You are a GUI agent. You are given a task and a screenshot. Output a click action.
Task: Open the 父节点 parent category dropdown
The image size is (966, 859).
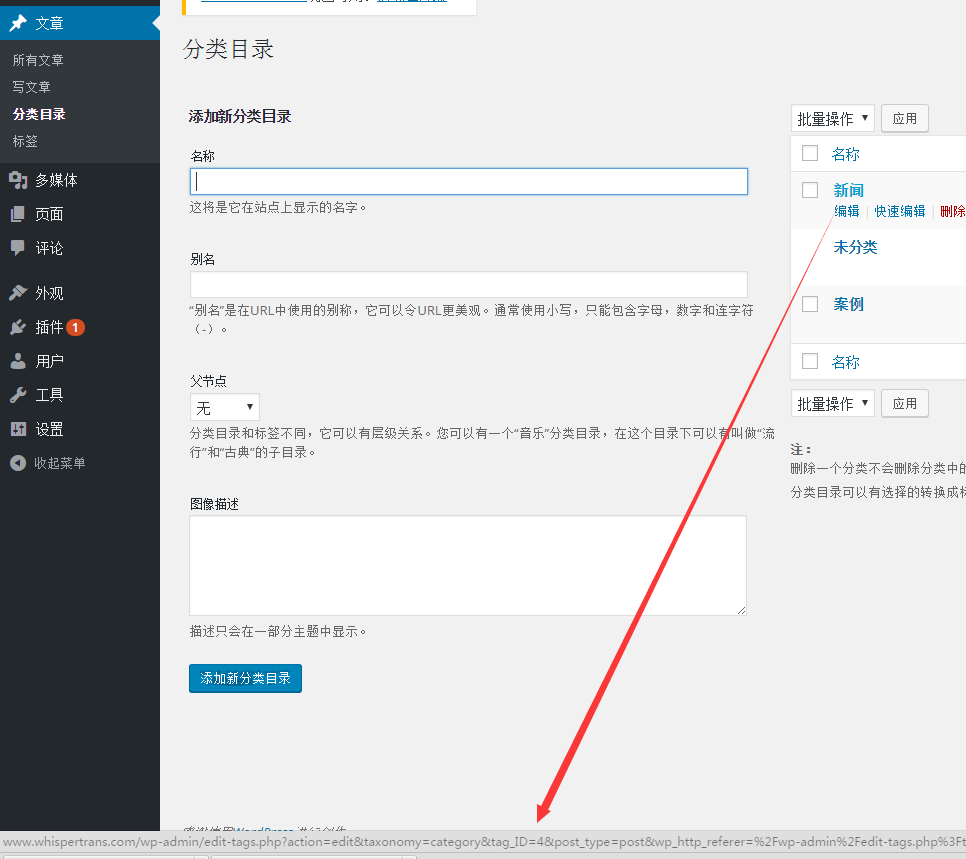click(224, 406)
